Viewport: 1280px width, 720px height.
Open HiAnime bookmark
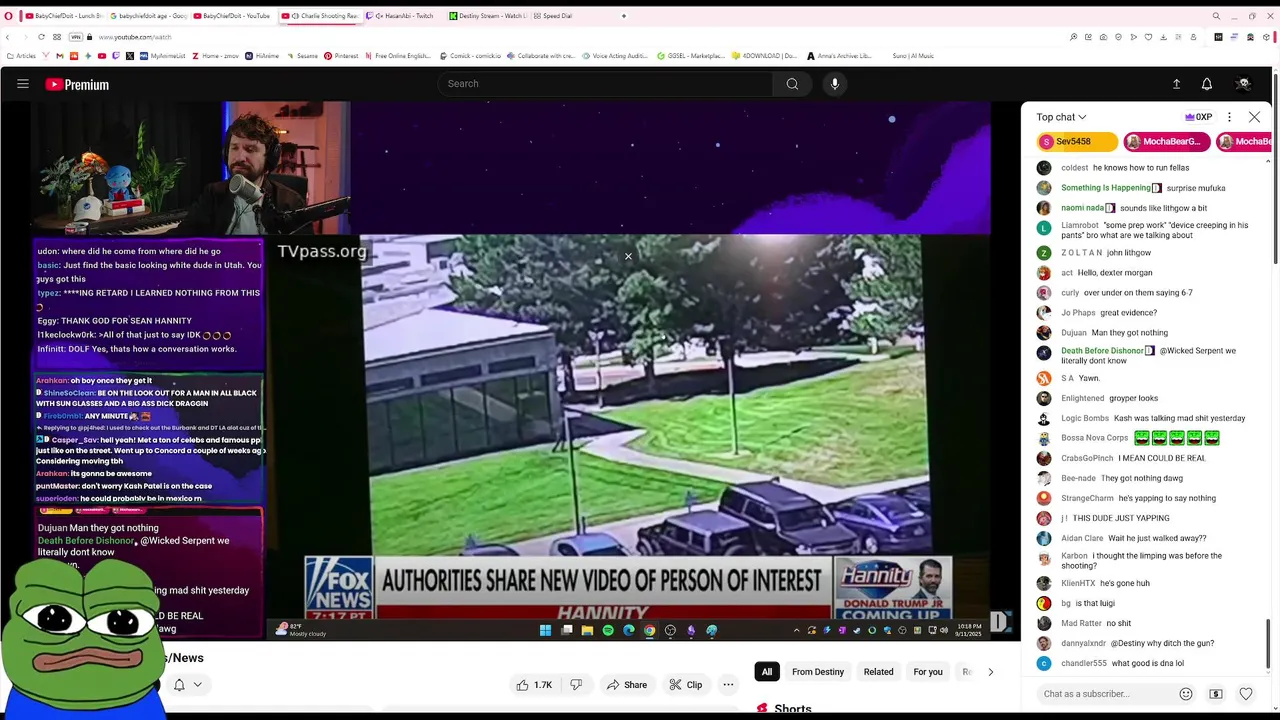262,56
